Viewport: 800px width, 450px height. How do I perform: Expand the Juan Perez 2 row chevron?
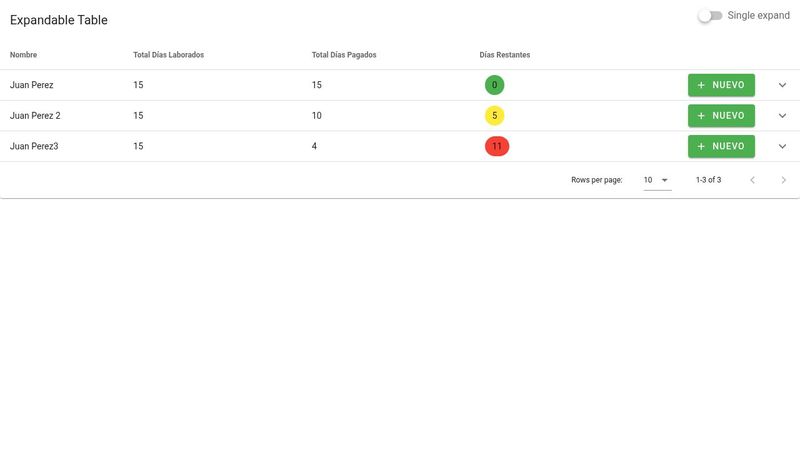point(782,116)
